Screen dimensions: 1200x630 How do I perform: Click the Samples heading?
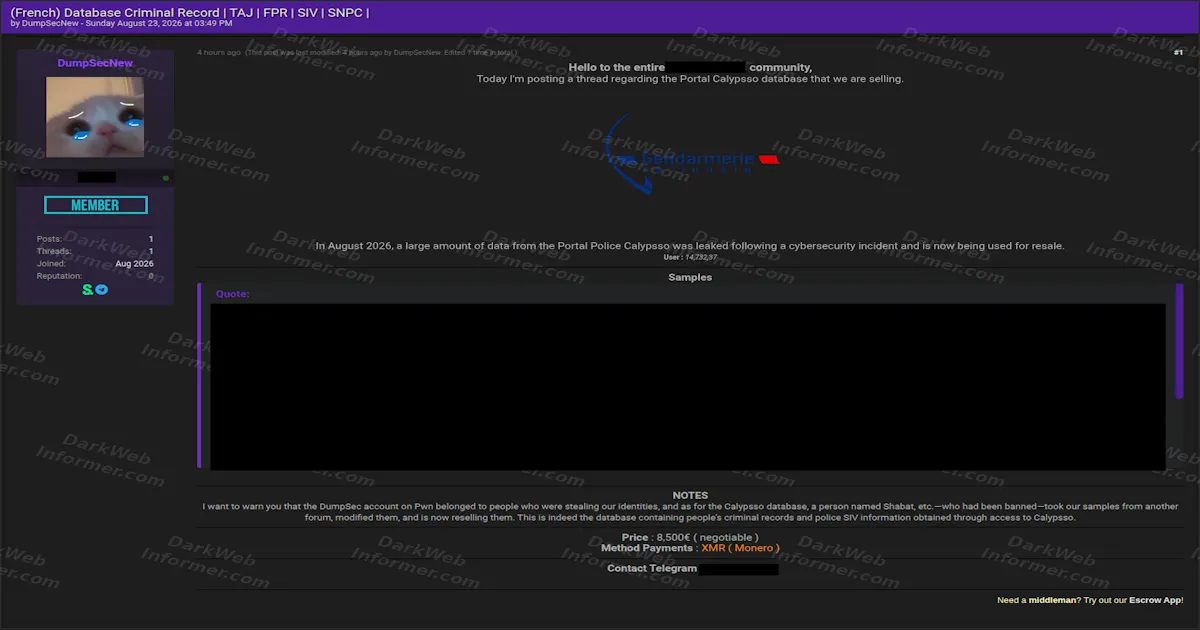coord(690,277)
